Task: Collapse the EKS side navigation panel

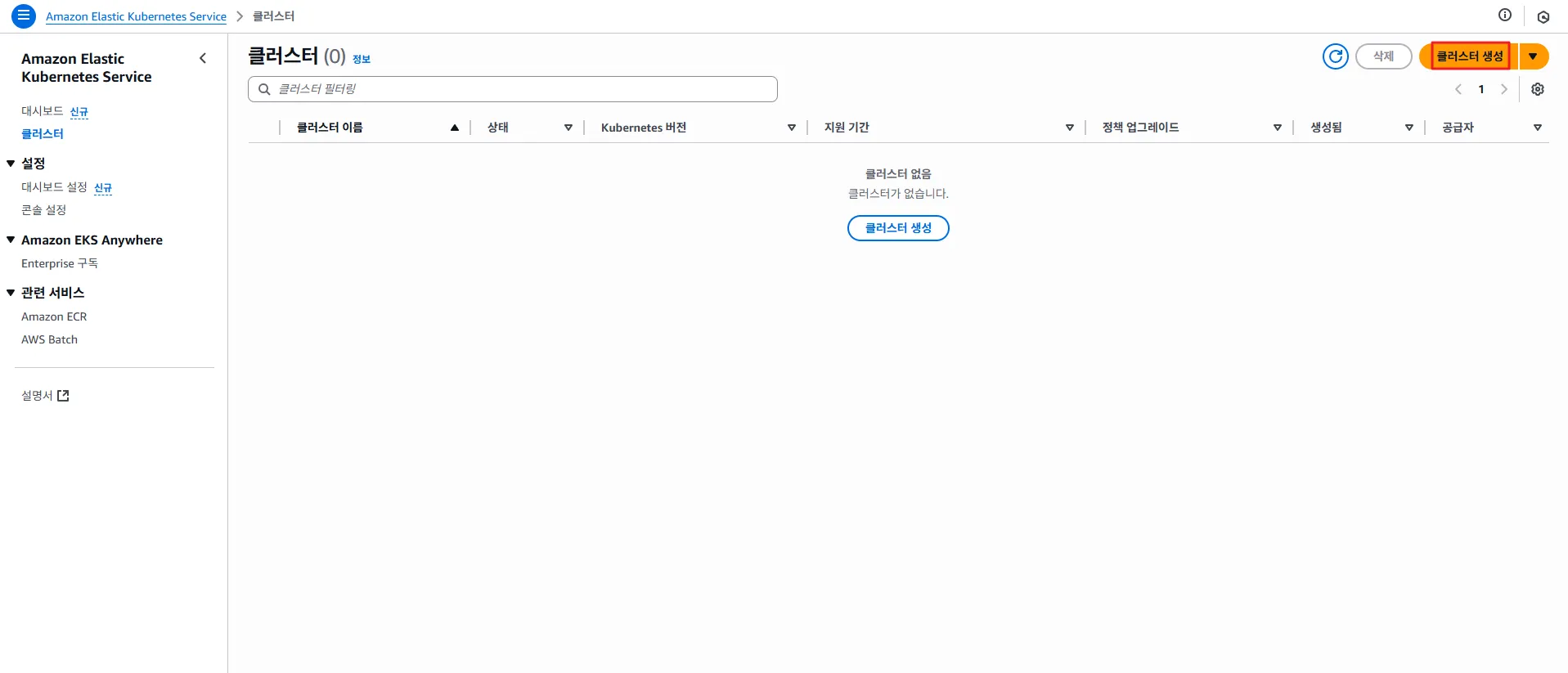Action: coord(203,58)
